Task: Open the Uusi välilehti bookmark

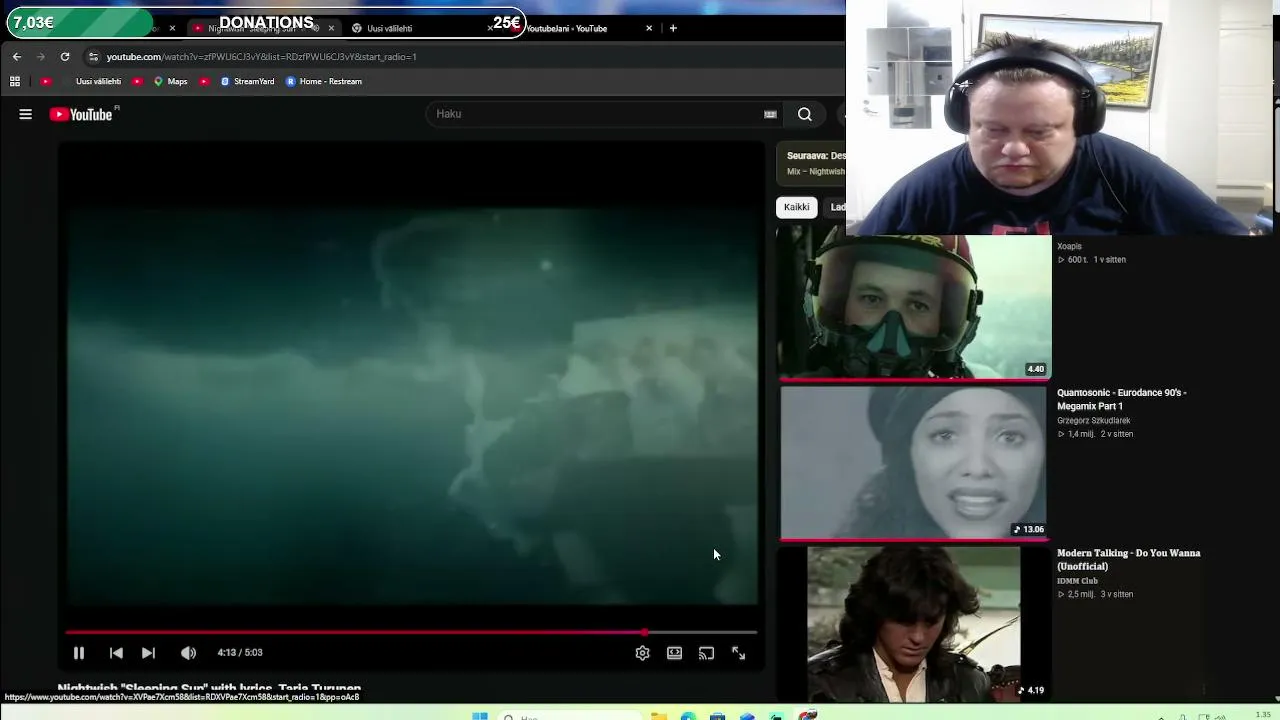Action: [98, 81]
